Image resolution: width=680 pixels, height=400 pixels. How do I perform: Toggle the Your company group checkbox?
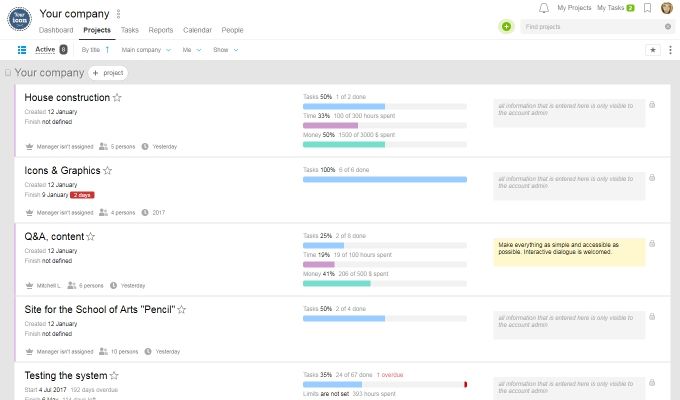[8, 73]
